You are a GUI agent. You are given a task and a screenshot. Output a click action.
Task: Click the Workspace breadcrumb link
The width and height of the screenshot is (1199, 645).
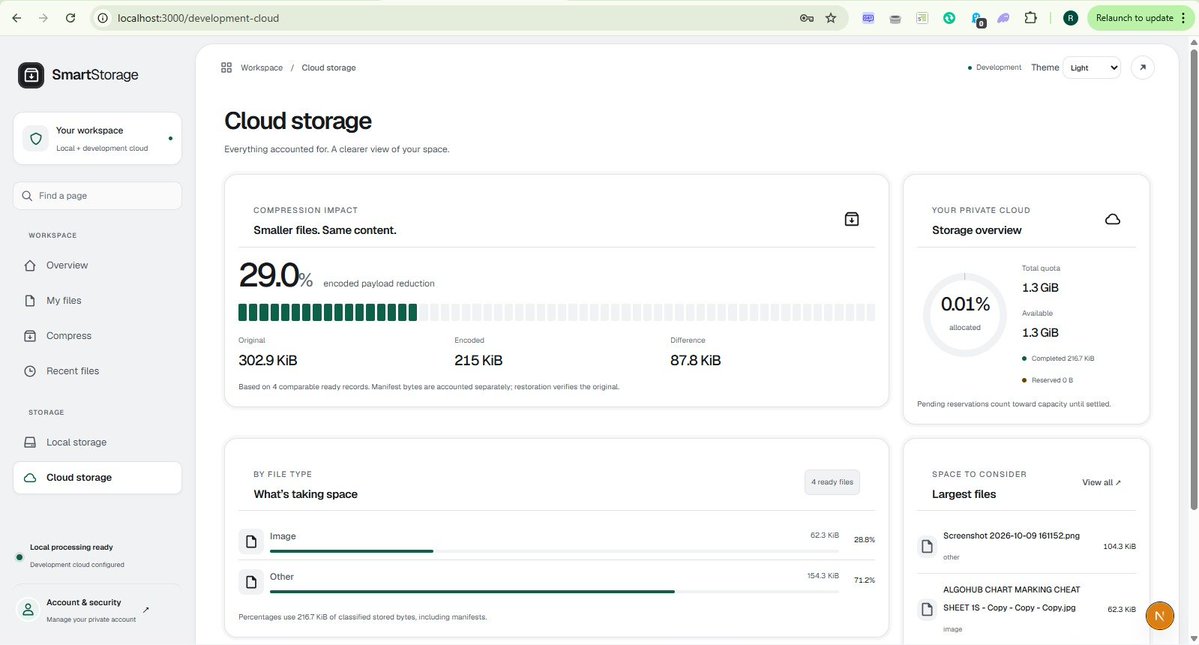(x=262, y=67)
